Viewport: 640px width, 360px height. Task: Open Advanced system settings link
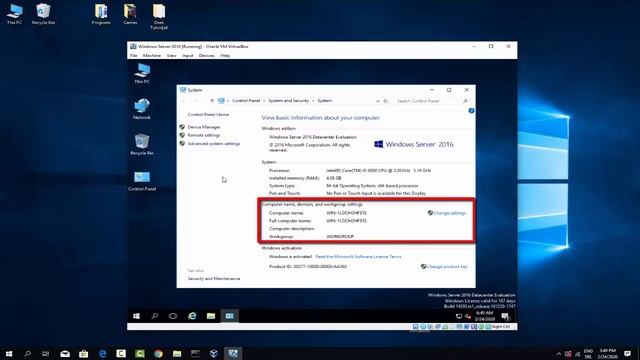click(x=213, y=144)
